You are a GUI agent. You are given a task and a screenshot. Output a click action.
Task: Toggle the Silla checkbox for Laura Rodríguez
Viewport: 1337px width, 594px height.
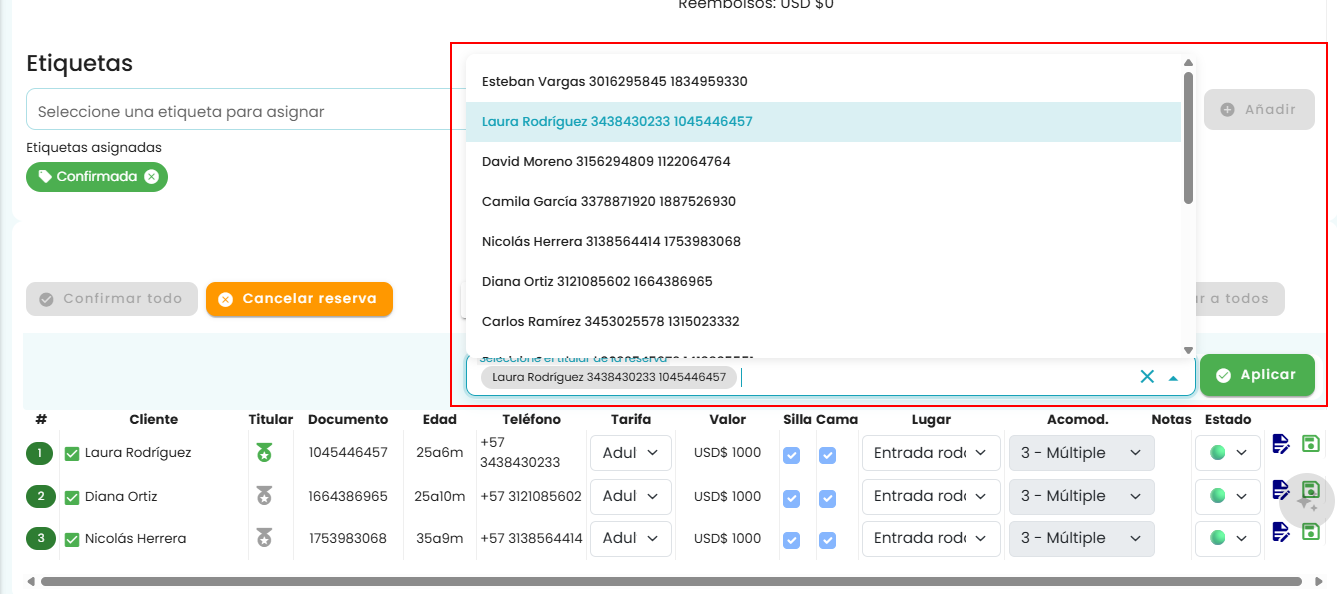(792, 455)
